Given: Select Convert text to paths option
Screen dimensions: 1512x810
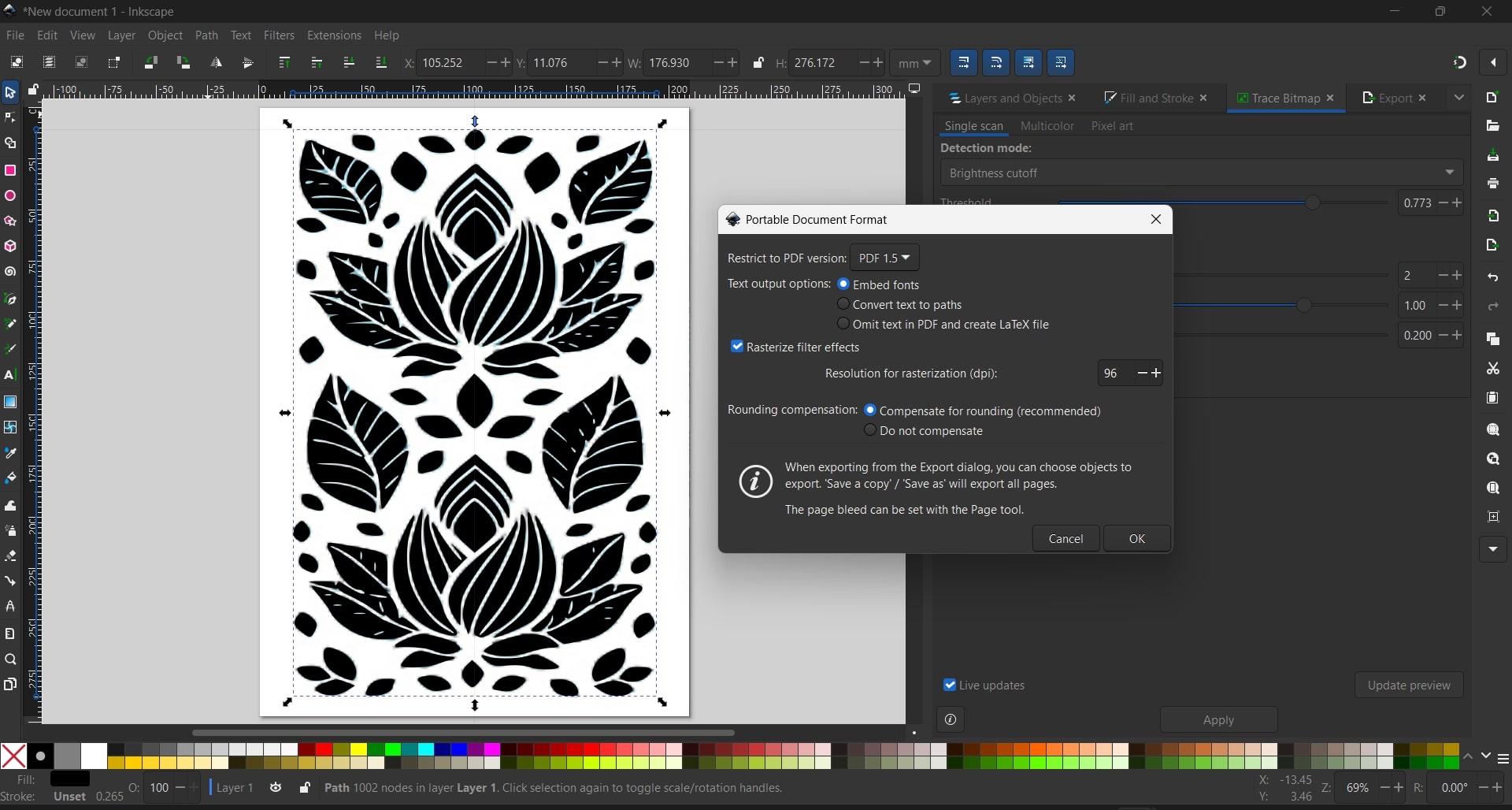Looking at the screenshot, I should click(843, 304).
